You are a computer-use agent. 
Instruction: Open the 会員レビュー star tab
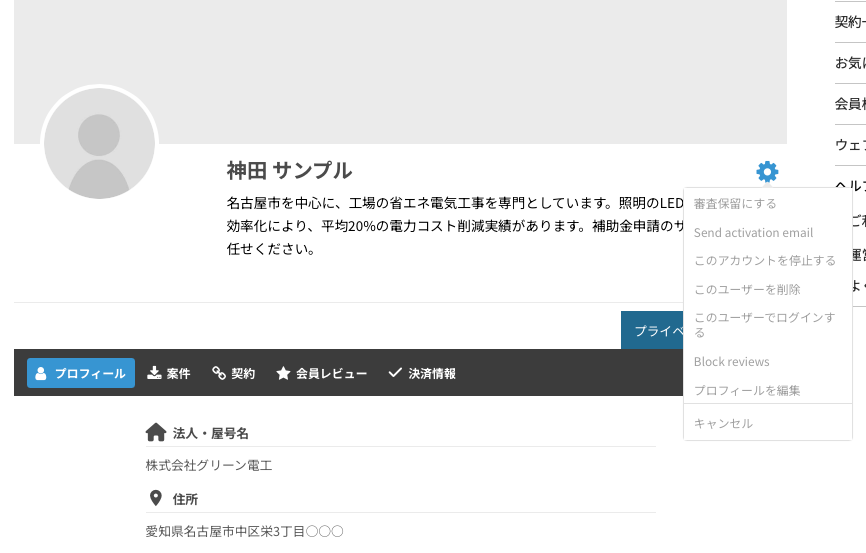(x=321, y=373)
